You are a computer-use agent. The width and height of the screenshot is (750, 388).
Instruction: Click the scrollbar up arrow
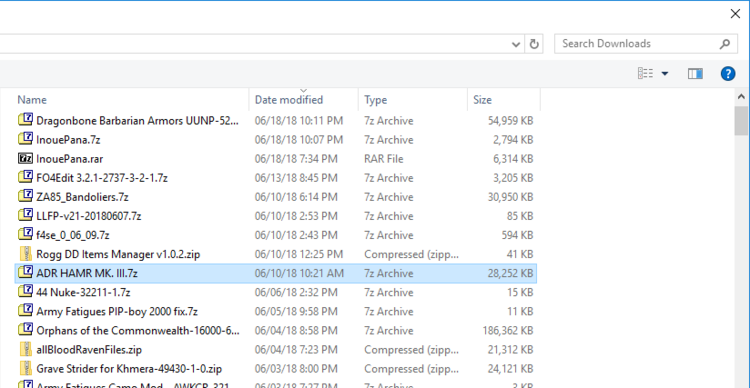741,97
